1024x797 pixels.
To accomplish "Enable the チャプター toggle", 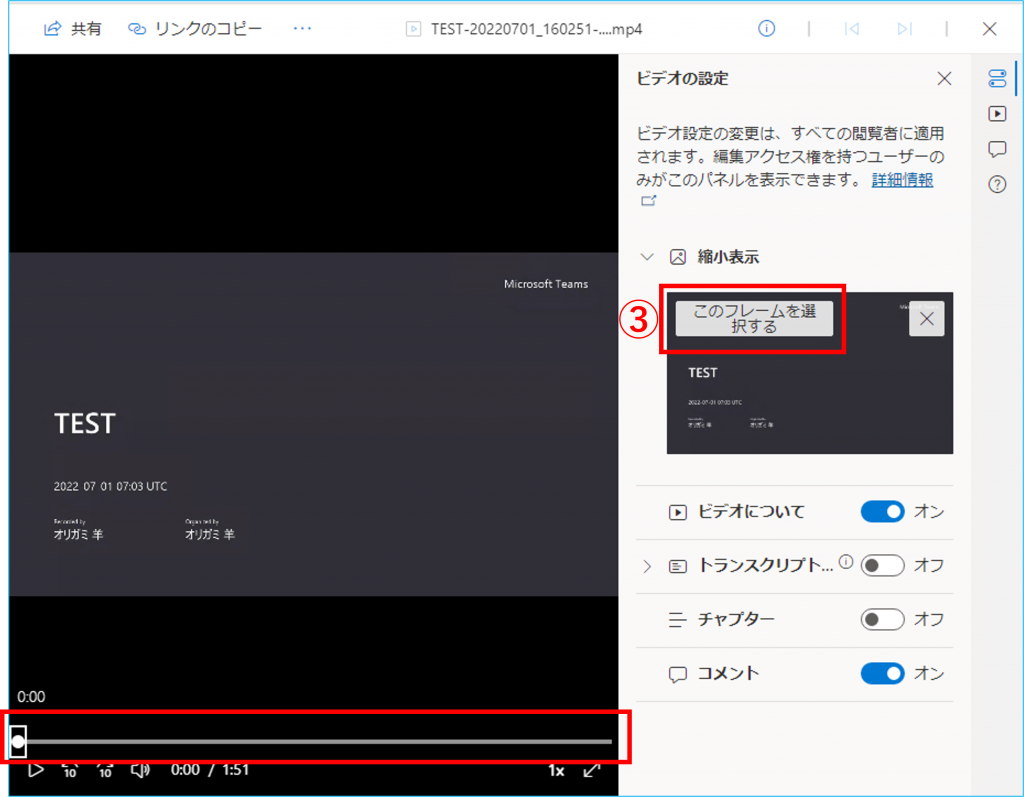I will click(x=882, y=619).
